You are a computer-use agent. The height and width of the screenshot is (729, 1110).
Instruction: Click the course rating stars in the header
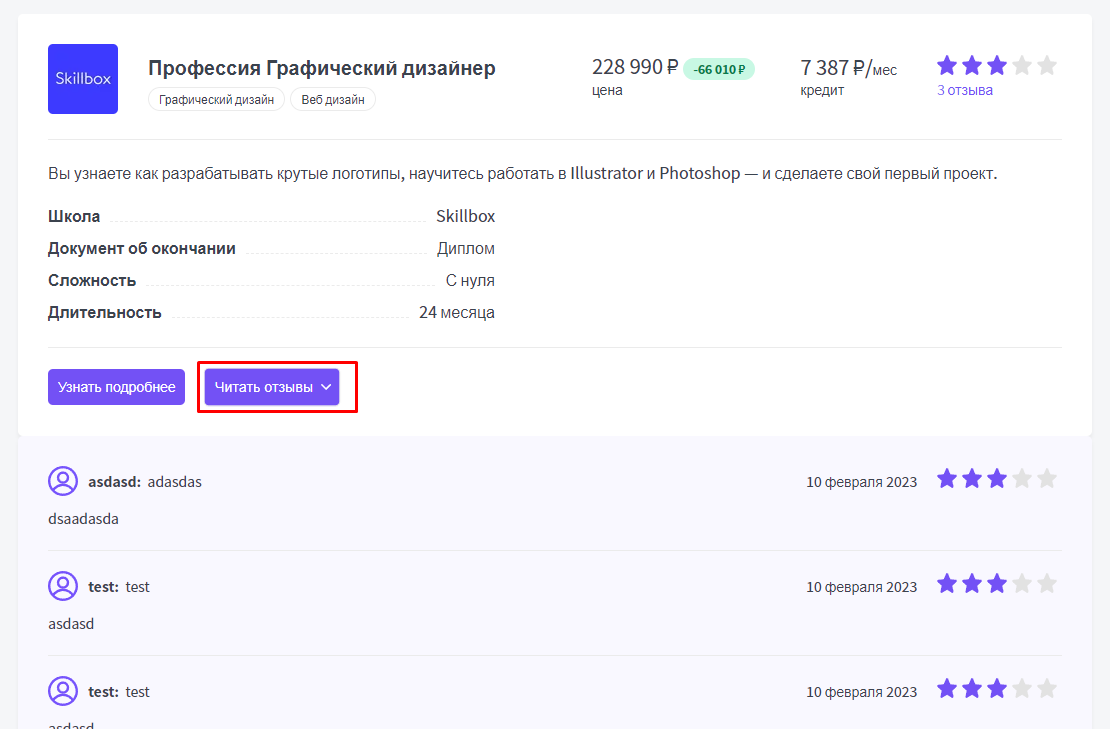(x=997, y=66)
